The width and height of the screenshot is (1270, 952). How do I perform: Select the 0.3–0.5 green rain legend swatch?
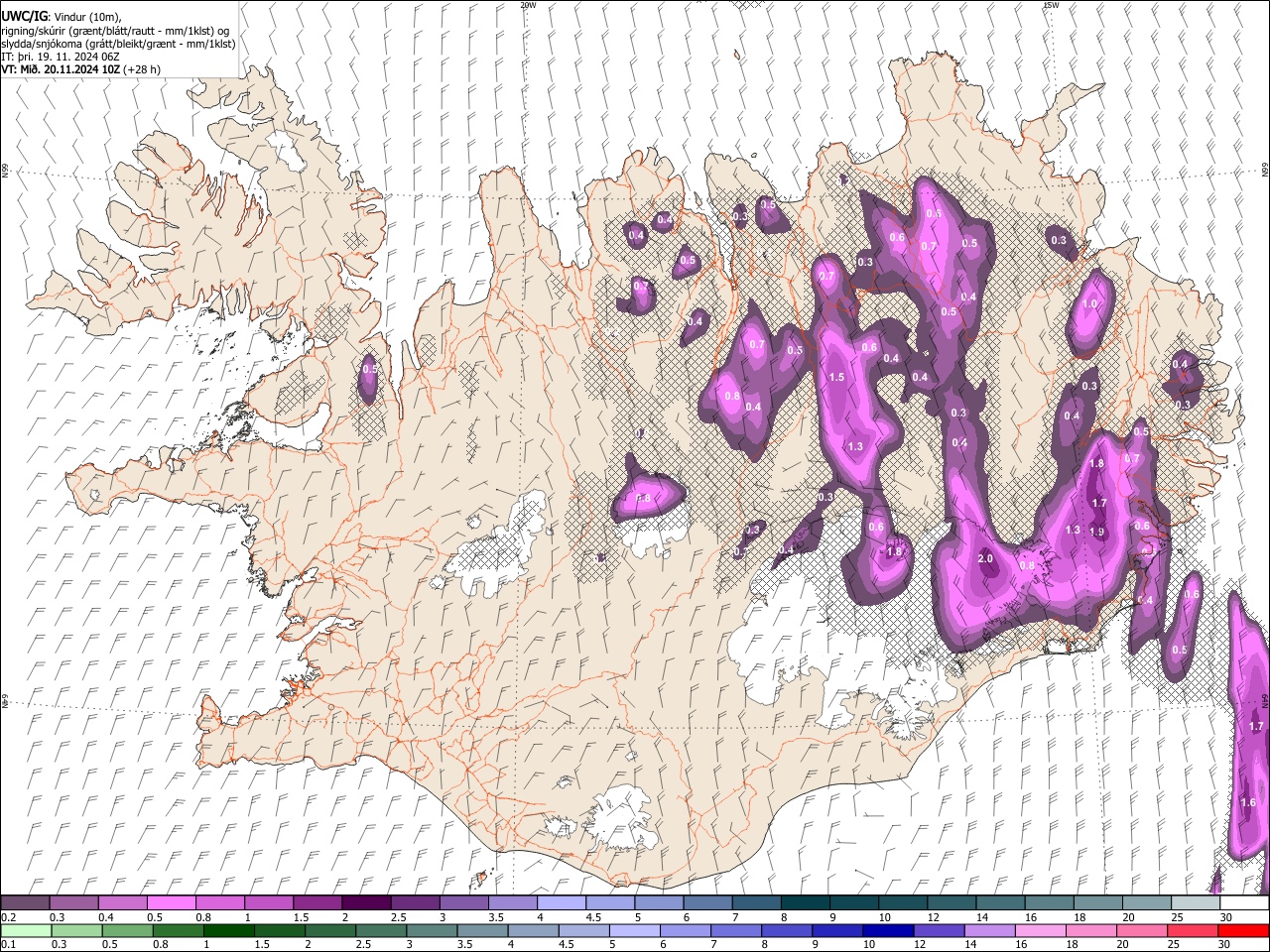coord(77,930)
